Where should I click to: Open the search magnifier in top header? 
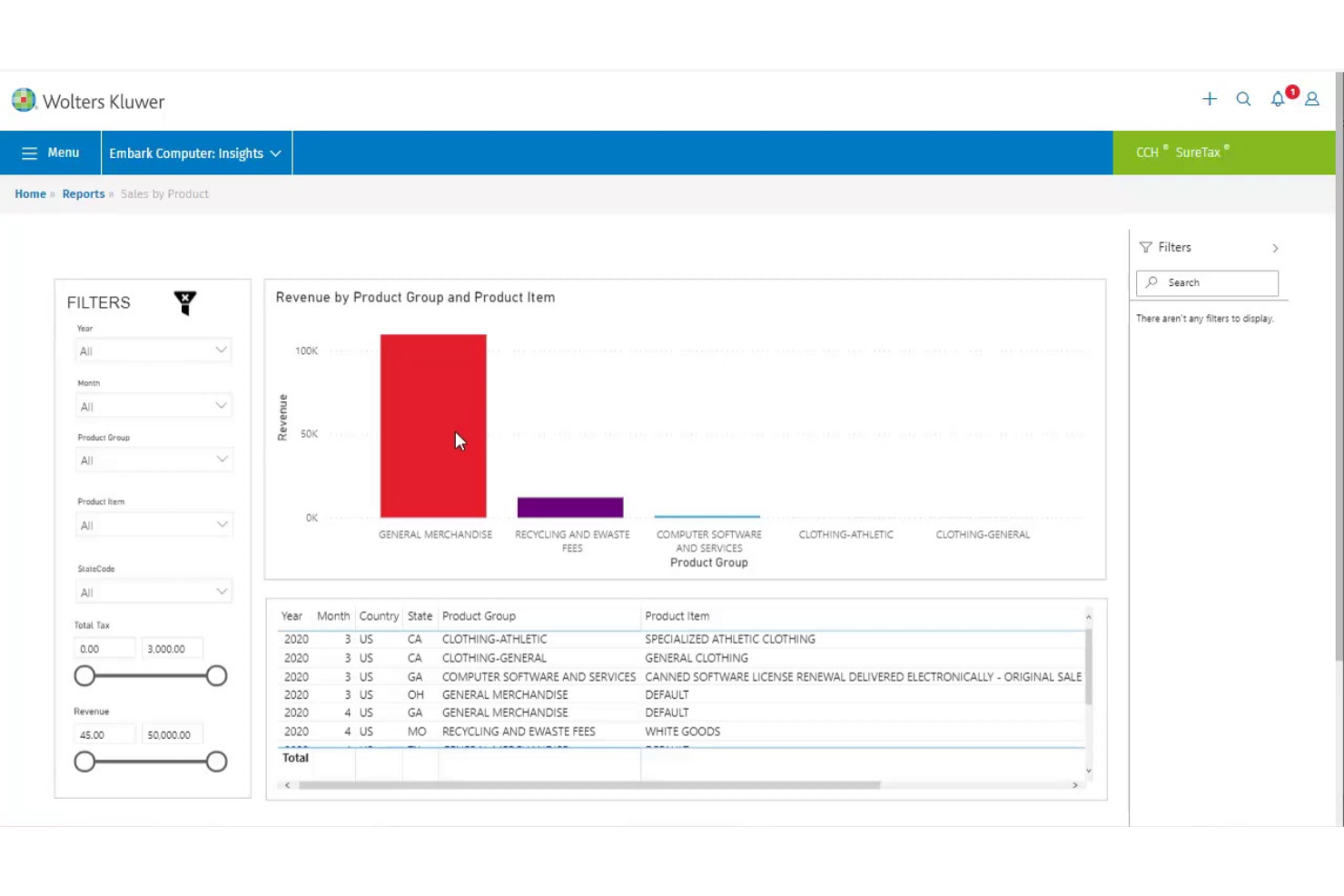1243,99
